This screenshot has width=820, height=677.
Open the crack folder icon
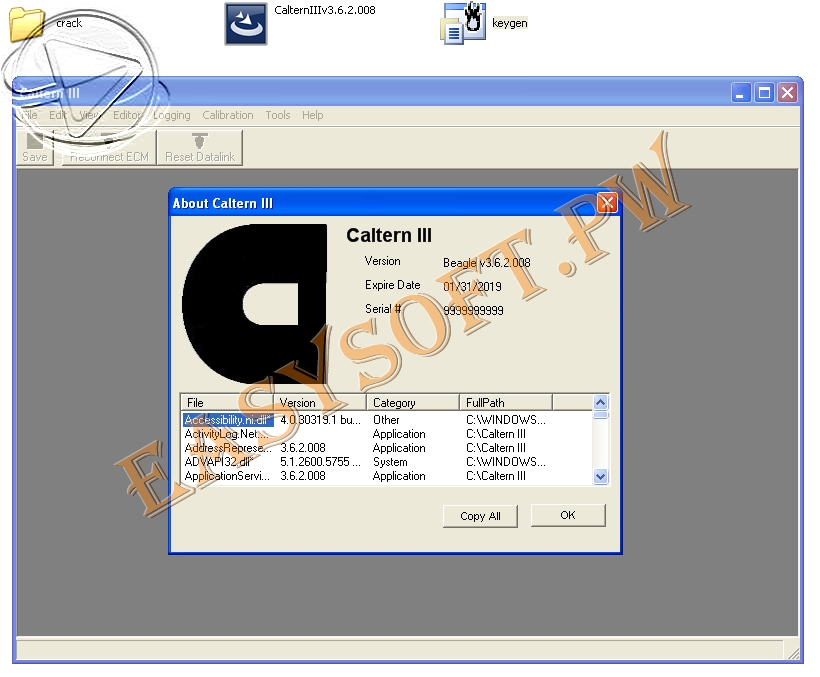coord(26,24)
